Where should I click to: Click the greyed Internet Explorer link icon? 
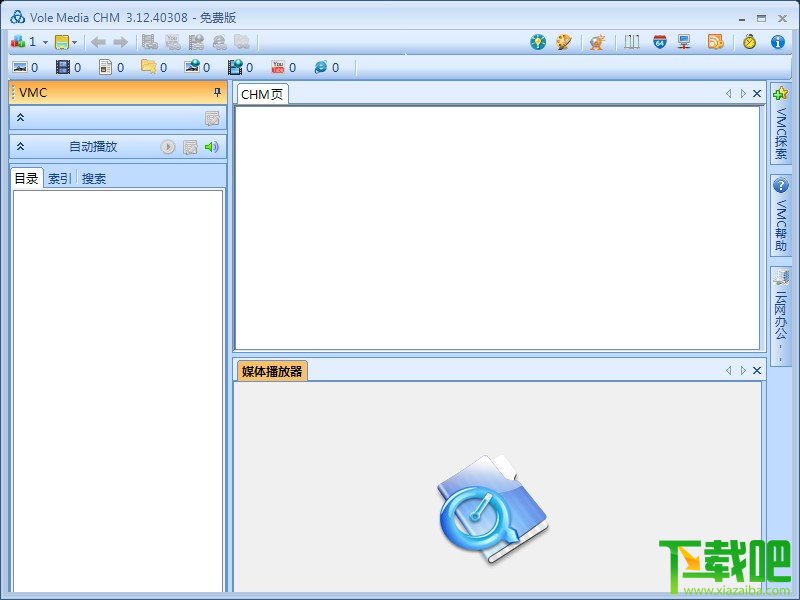coord(219,42)
